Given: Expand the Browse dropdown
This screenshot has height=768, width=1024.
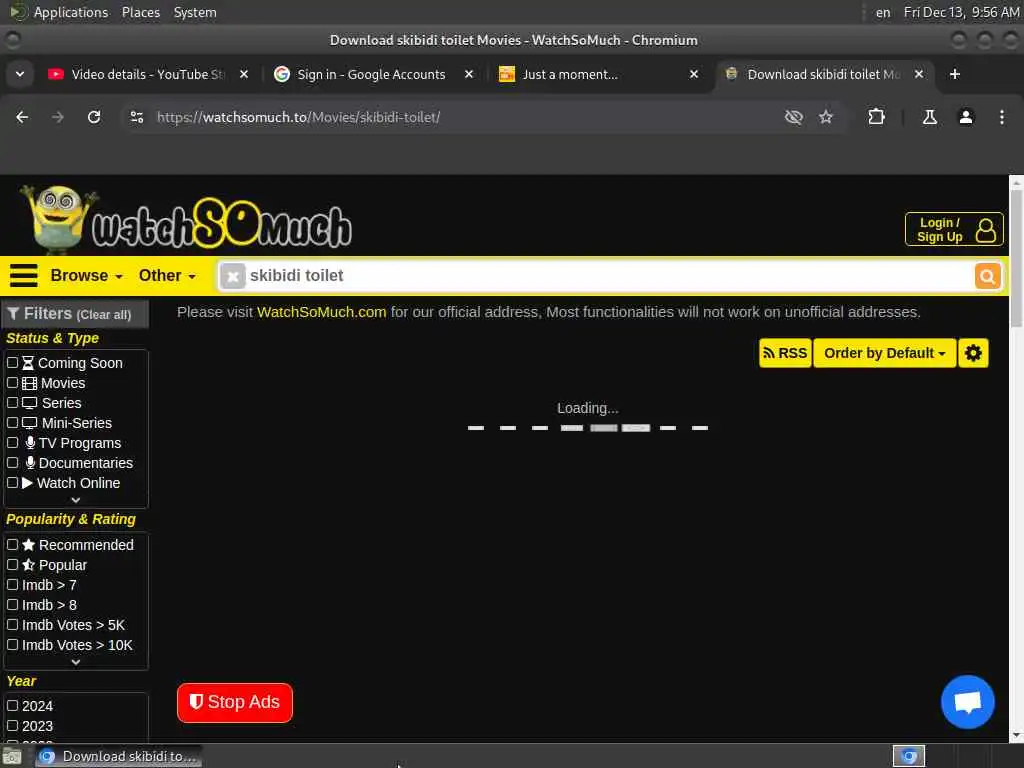Looking at the screenshot, I should (x=86, y=276).
